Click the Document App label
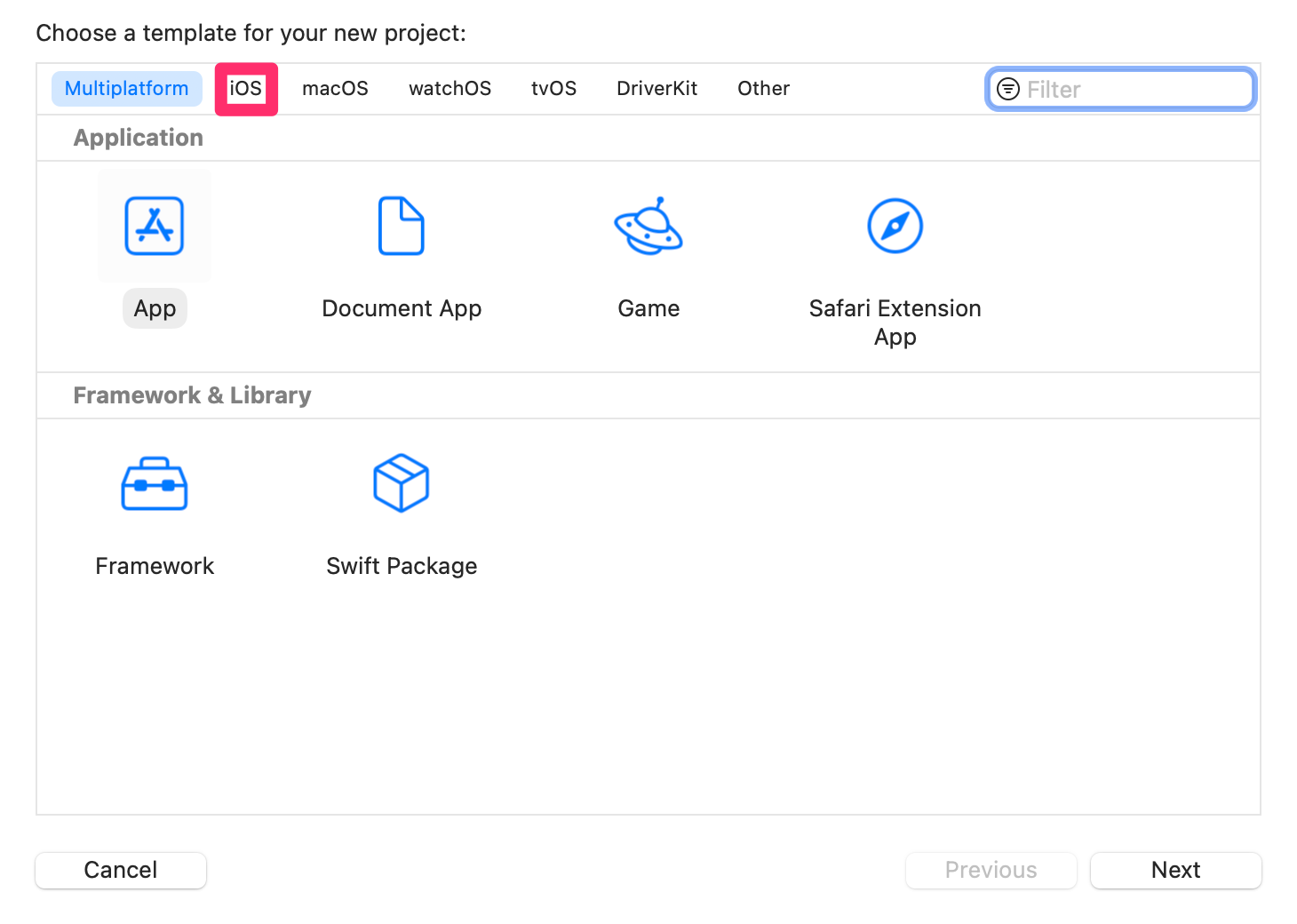The height and width of the screenshot is (924, 1297). pyautogui.click(x=402, y=308)
